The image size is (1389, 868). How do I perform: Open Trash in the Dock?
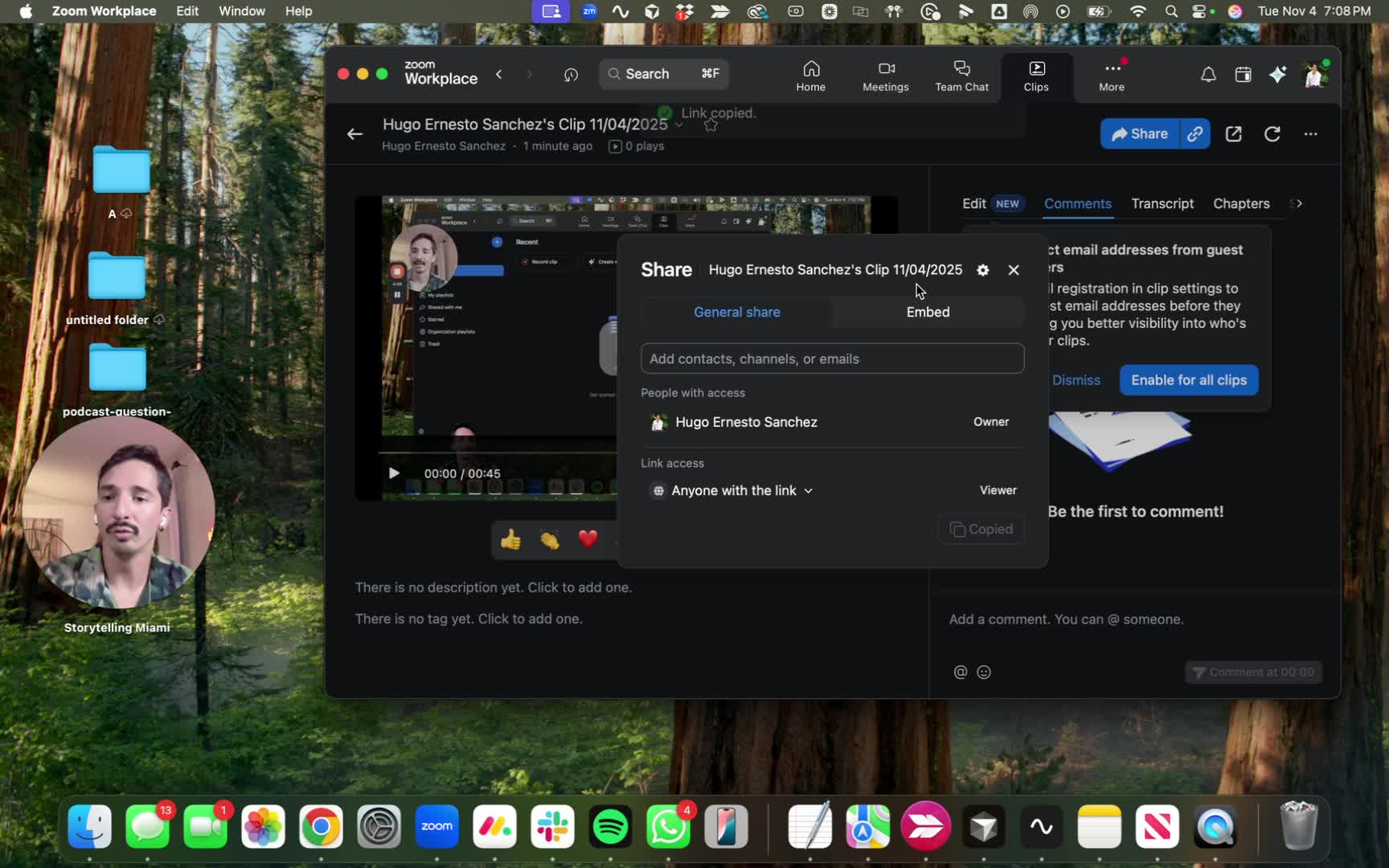pyautogui.click(x=1298, y=825)
